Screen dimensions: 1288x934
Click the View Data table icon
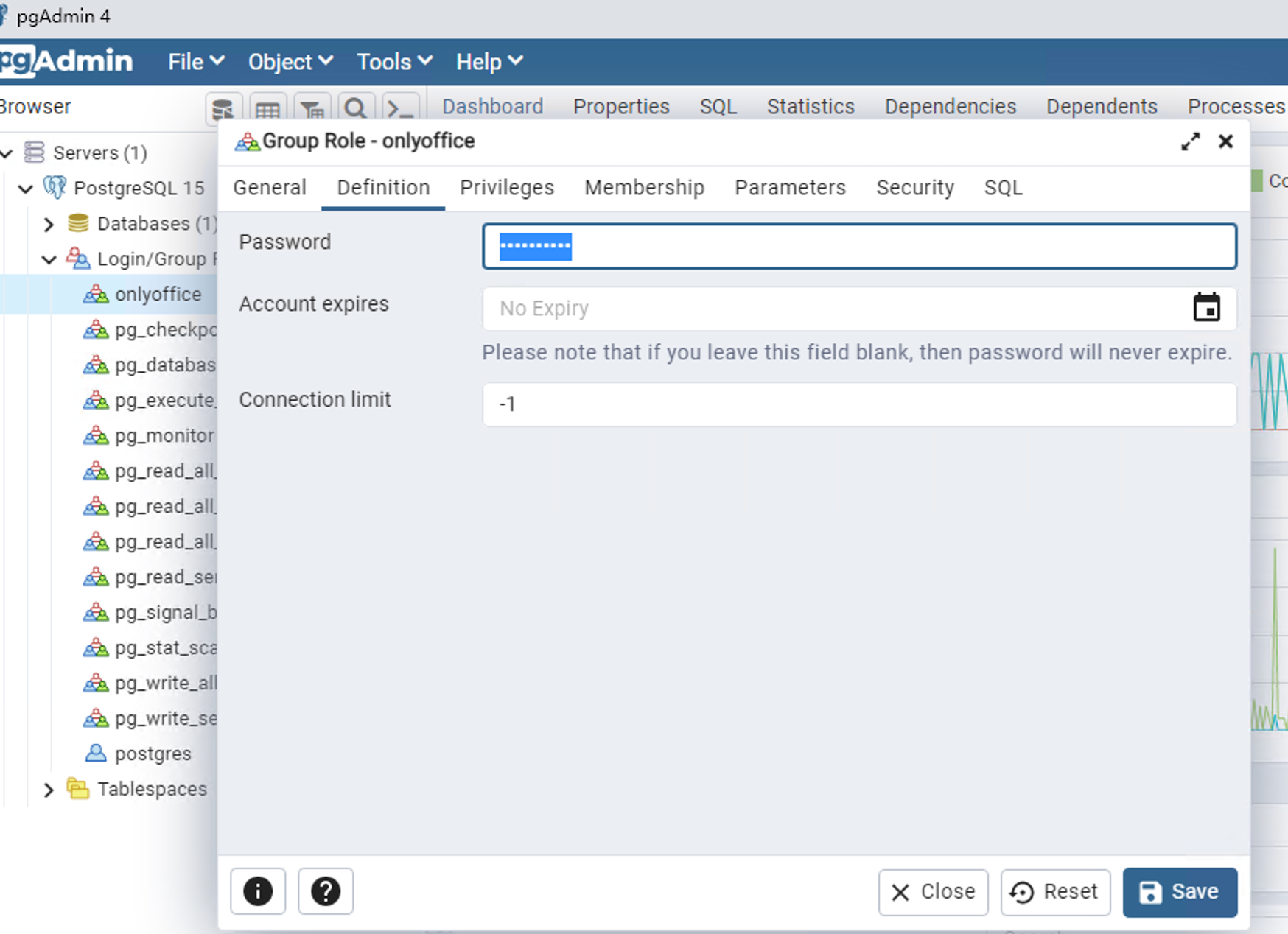point(267,109)
